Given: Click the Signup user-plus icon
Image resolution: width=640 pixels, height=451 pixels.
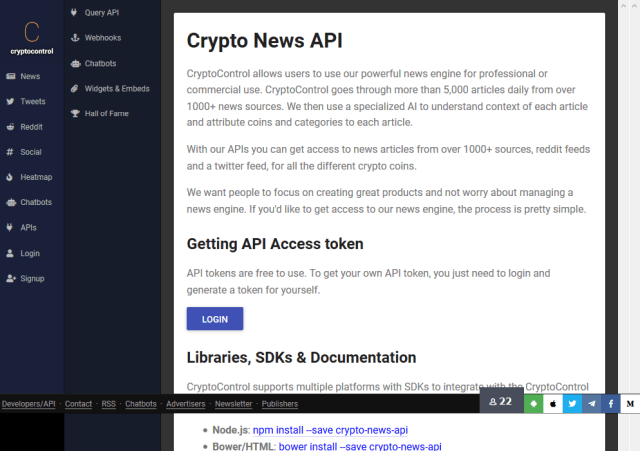Looking at the screenshot, I should pyautogui.click(x=11, y=279).
